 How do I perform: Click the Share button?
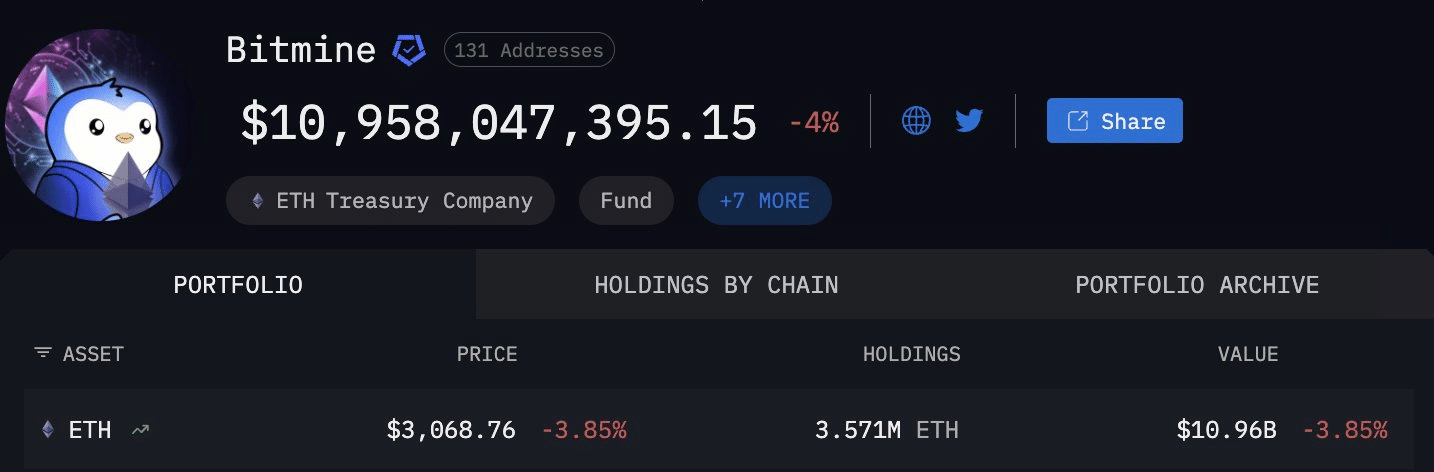point(1114,121)
